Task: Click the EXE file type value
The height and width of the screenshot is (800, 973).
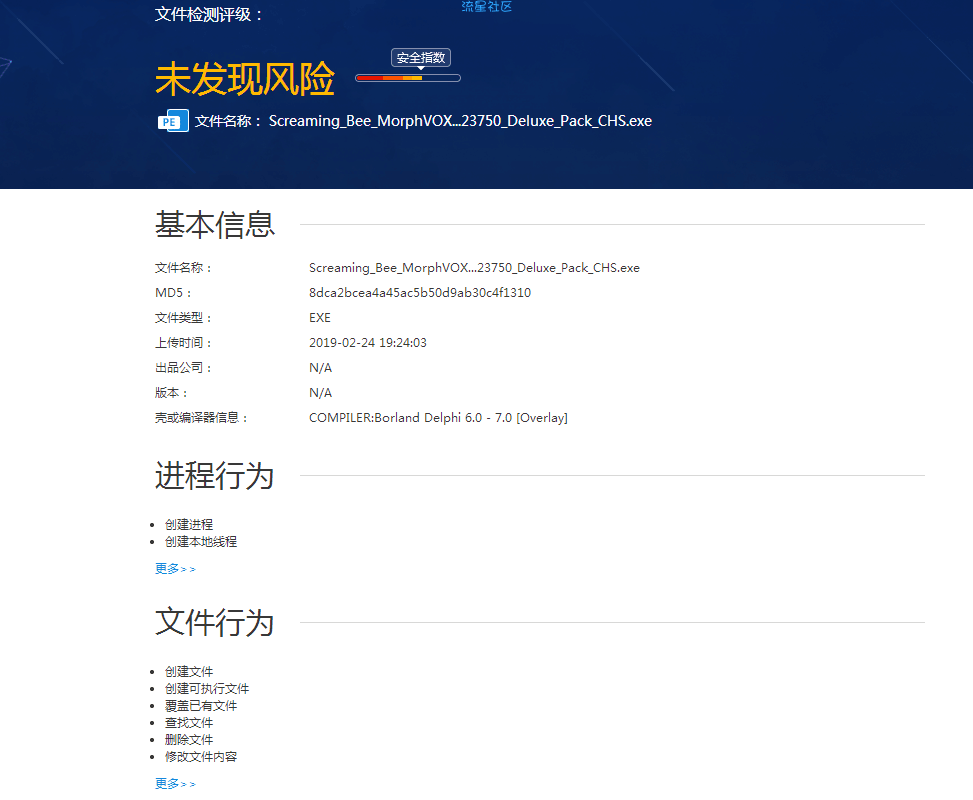Action: pyautogui.click(x=320, y=318)
